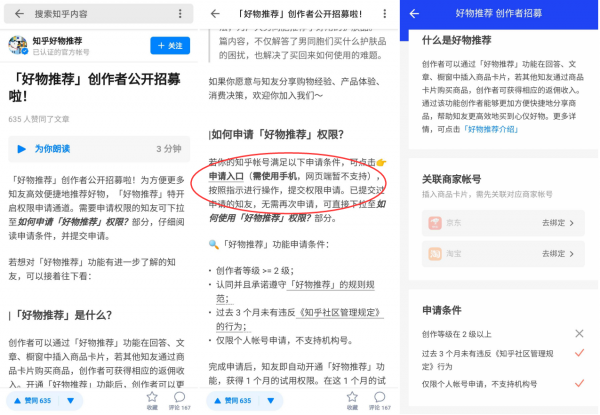
Task: Tap 635 人赞同了文章 text
Action: click(39, 119)
